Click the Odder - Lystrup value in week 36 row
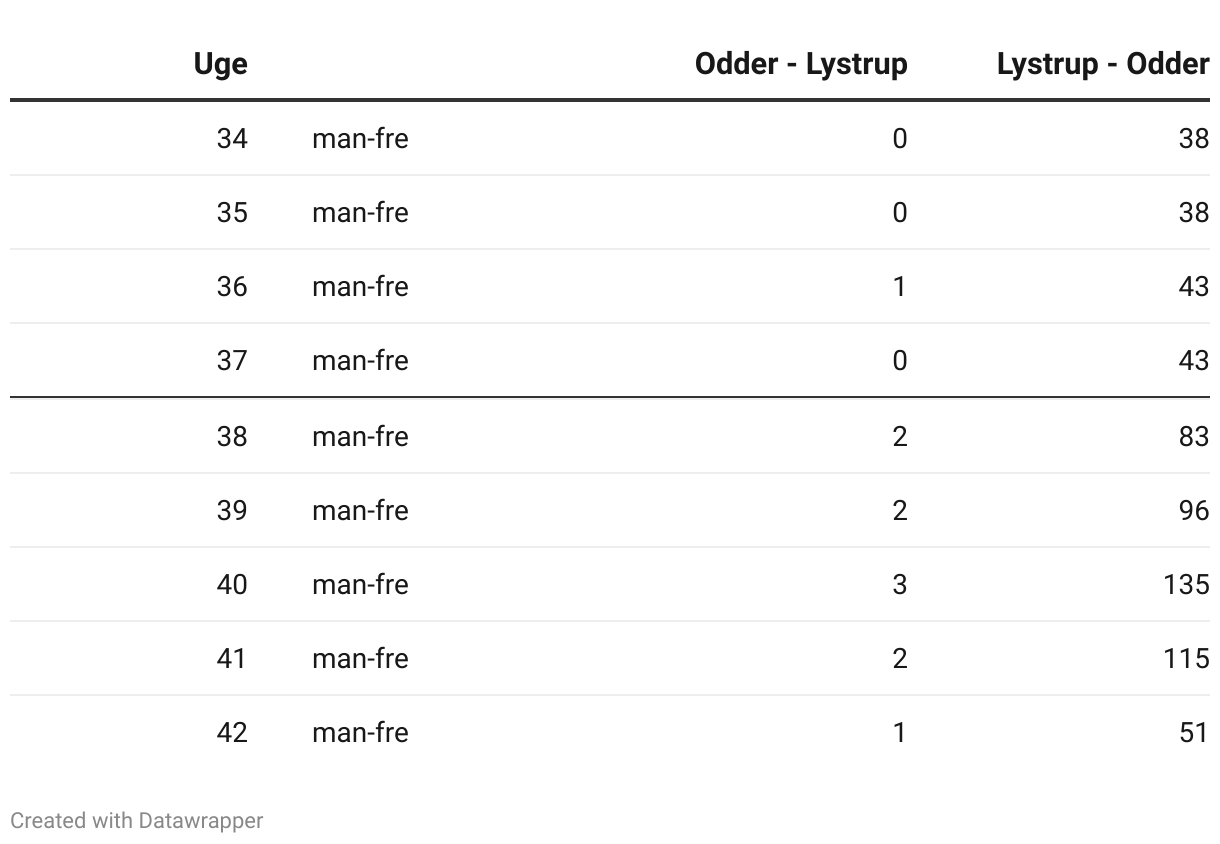This screenshot has height=844, width=1220. [x=899, y=286]
